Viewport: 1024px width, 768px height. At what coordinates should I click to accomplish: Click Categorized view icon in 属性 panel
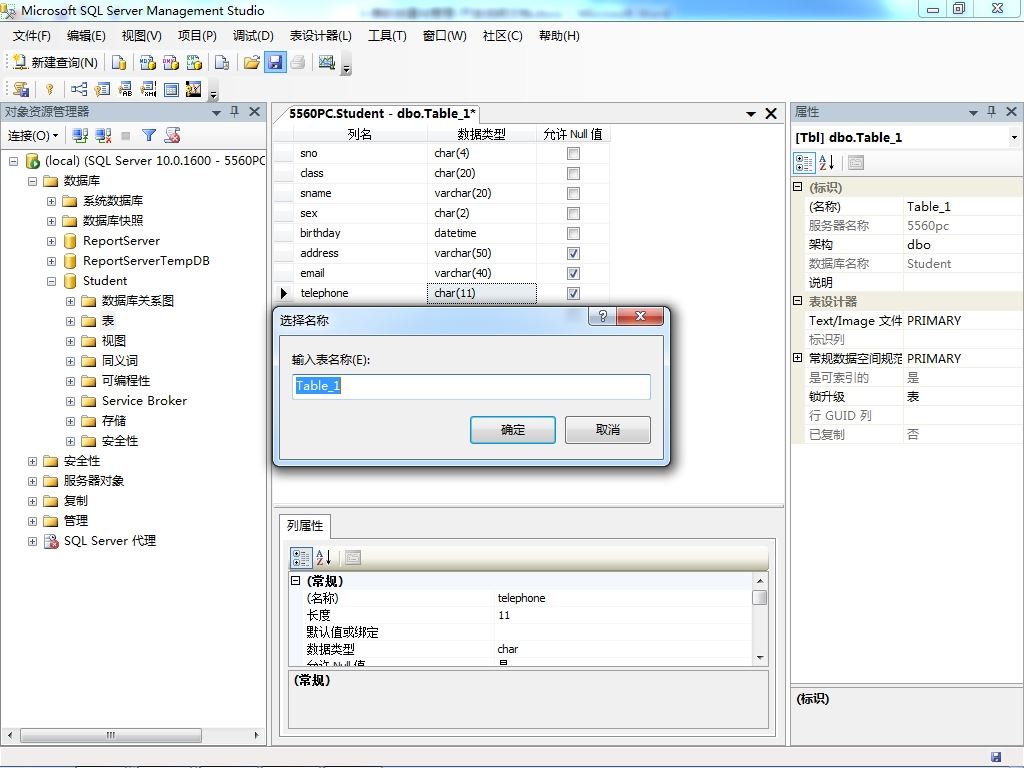[x=804, y=163]
